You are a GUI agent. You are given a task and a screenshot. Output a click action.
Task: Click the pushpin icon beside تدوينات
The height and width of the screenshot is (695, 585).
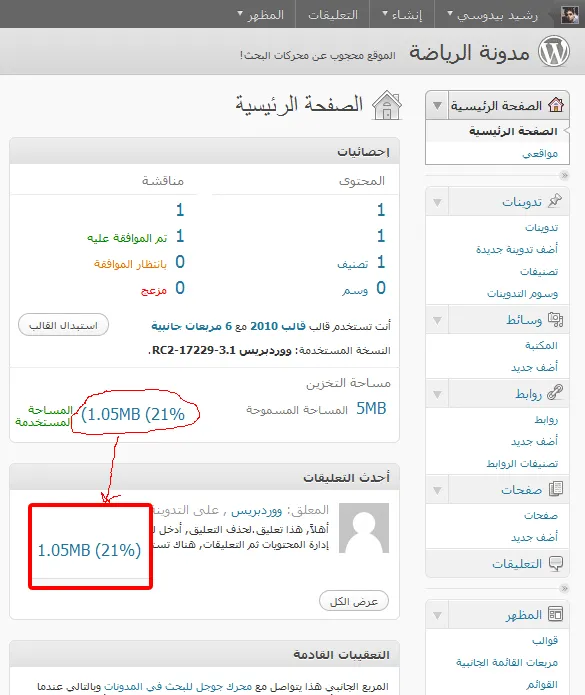click(x=555, y=201)
